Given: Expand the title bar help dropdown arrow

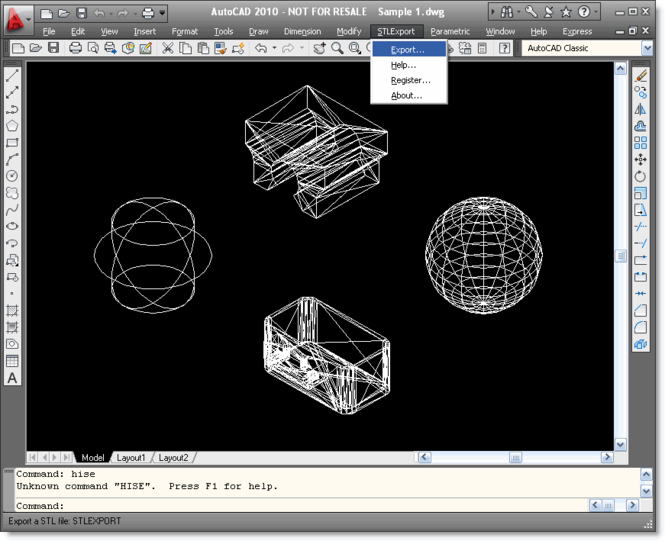Looking at the screenshot, I should 596,12.
